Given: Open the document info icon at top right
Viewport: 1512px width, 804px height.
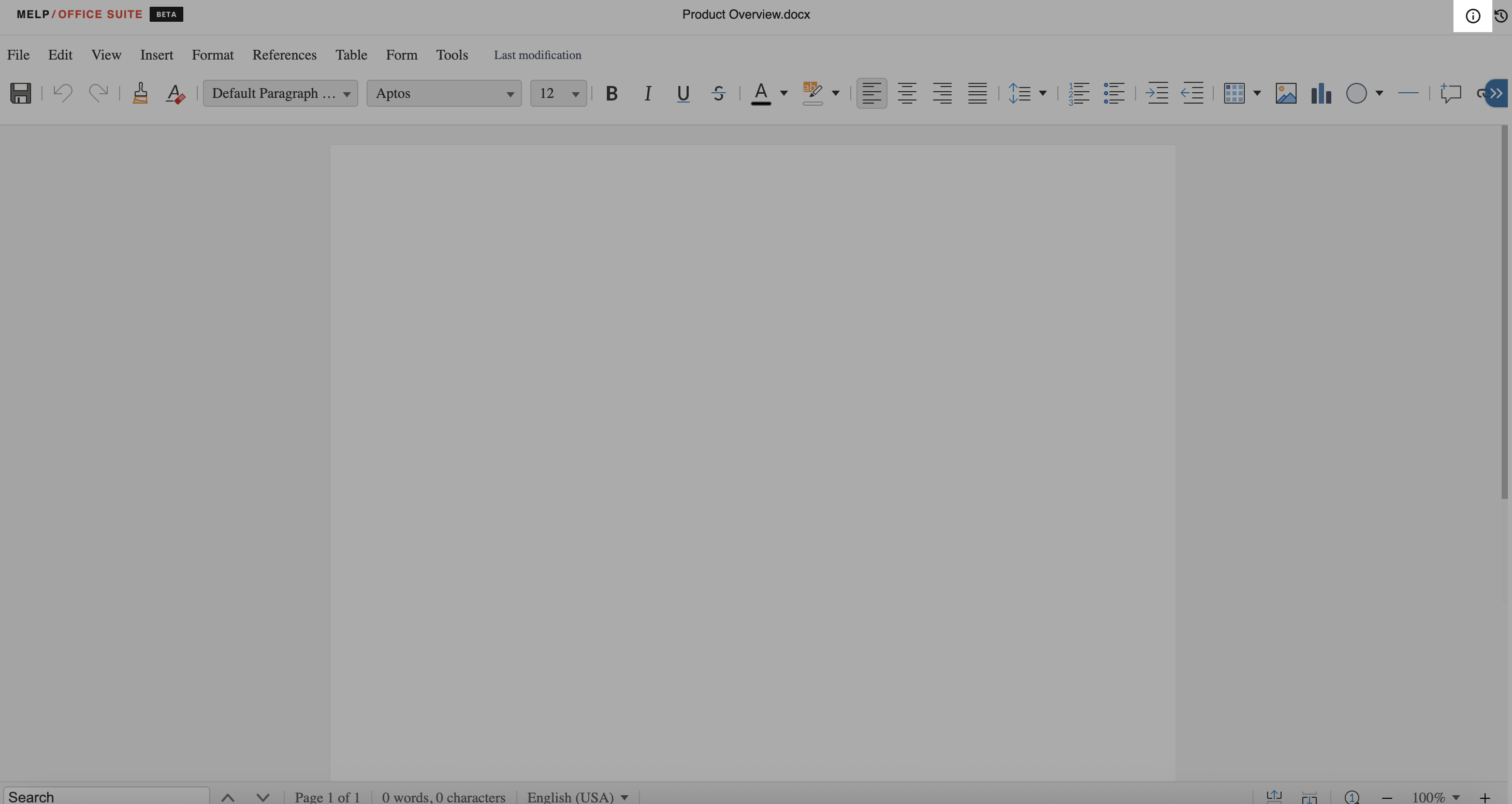Looking at the screenshot, I should tap(1472, 16).
